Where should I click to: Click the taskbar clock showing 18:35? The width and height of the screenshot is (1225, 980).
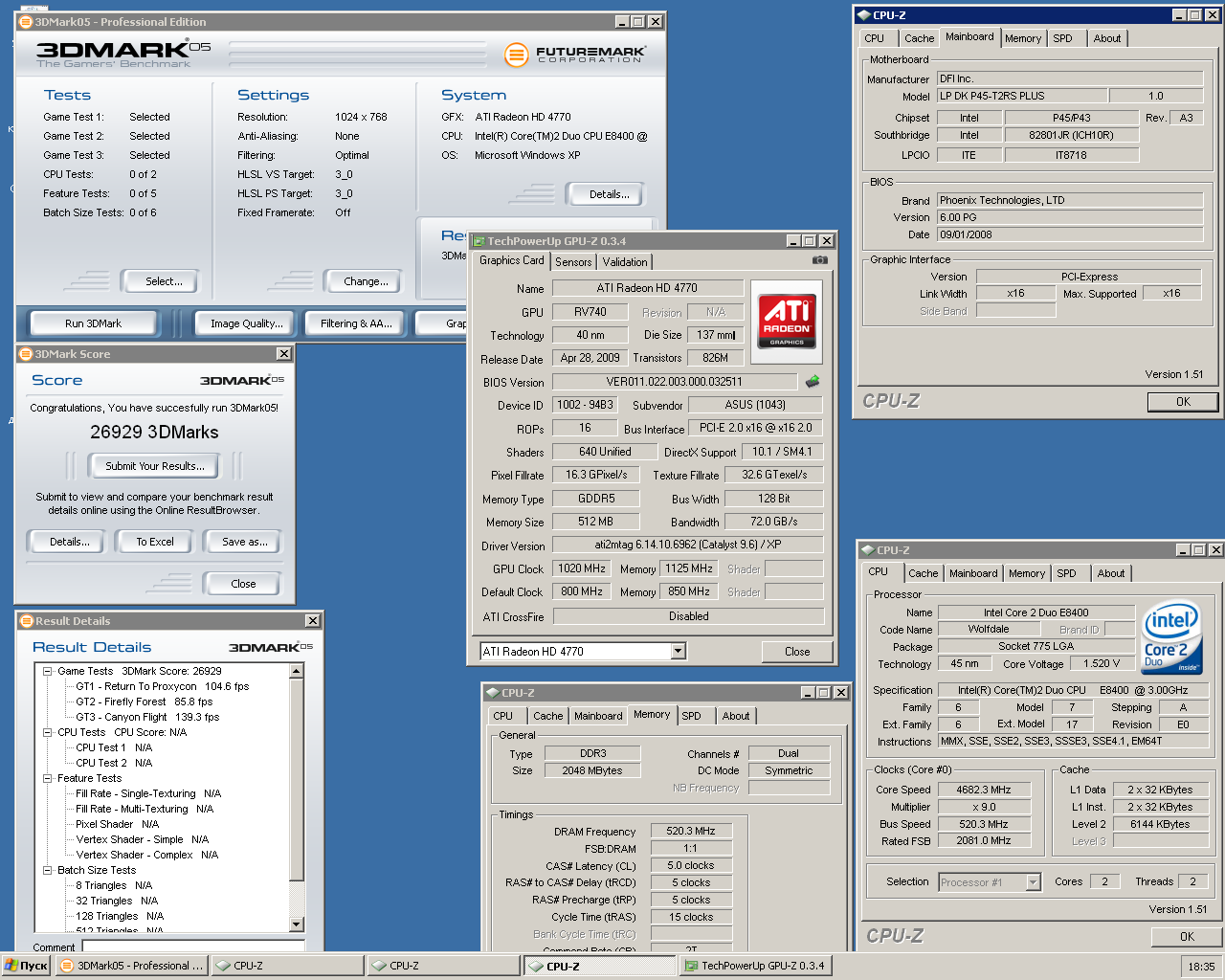[1201, 967]
